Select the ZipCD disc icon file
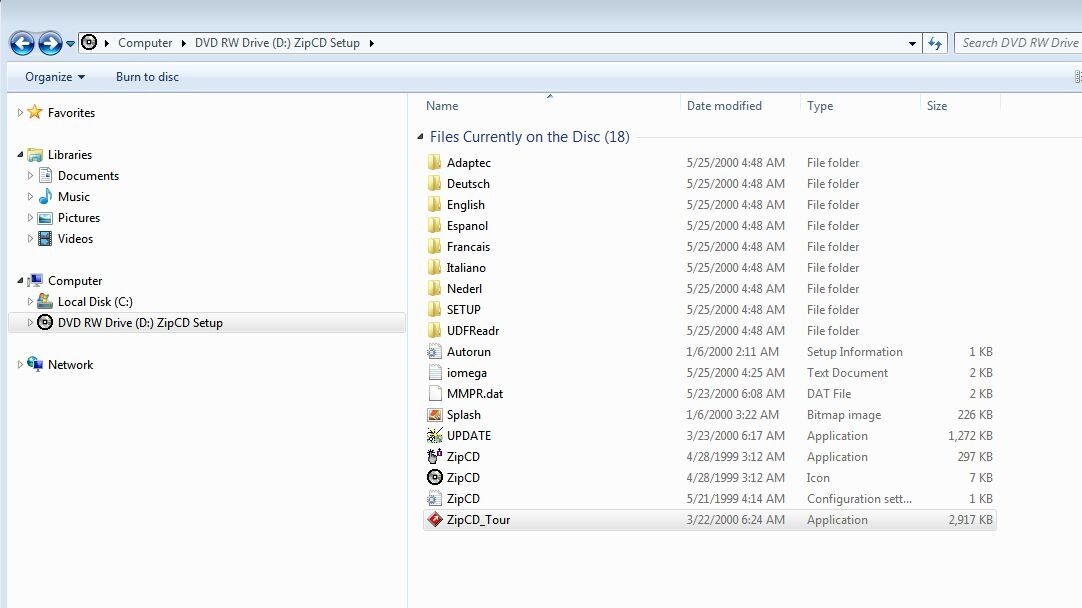Screen dimensions: 1082x608 435,478
